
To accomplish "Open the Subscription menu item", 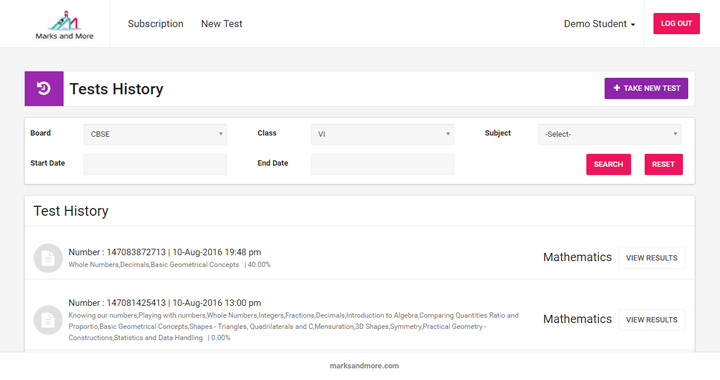I will pyautogui.click(x=156, y=24).
